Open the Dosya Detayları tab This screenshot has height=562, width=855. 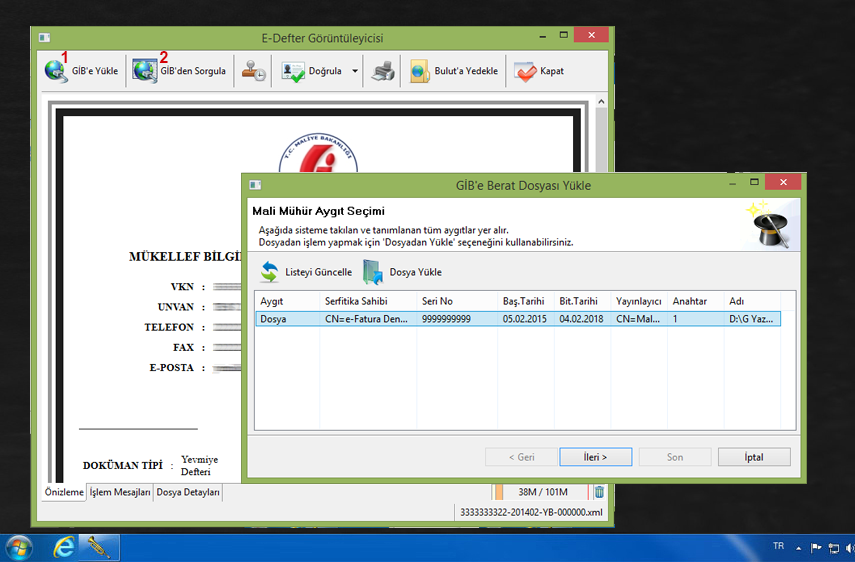pos(187,493)
